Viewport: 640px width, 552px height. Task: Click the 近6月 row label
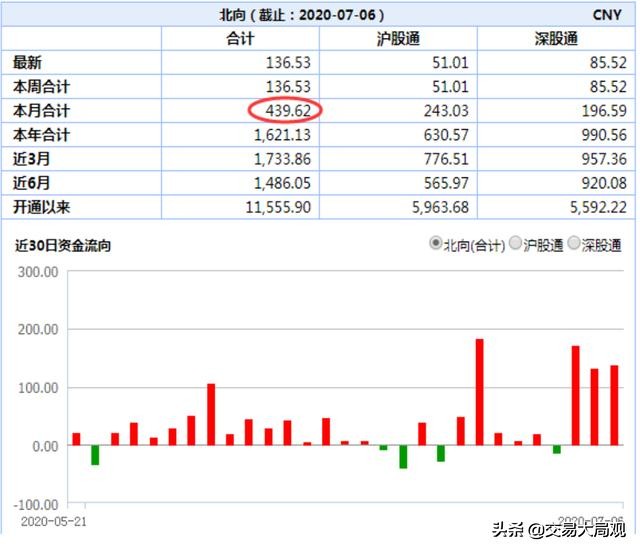pyautogui.click(x=31, y=183)
